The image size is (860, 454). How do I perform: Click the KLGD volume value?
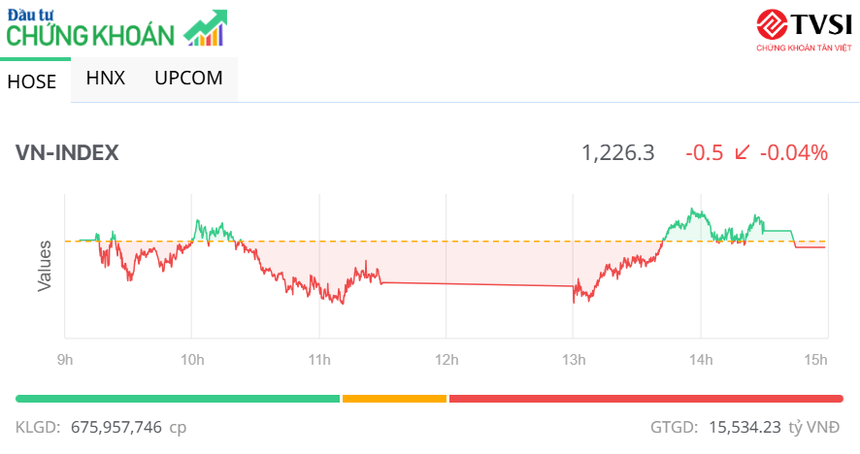[116, 427]
